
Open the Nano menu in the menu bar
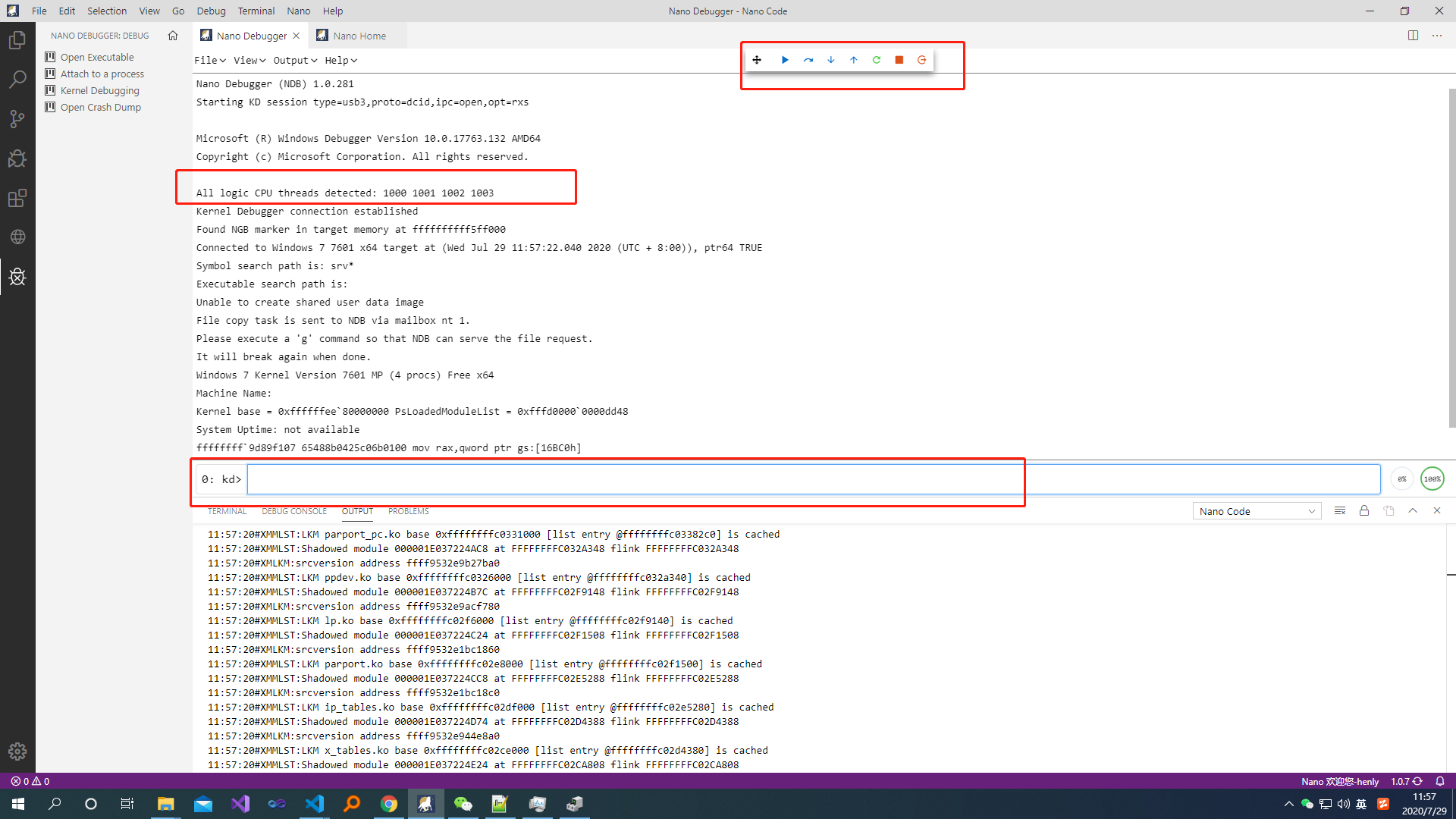pos(299,11)
